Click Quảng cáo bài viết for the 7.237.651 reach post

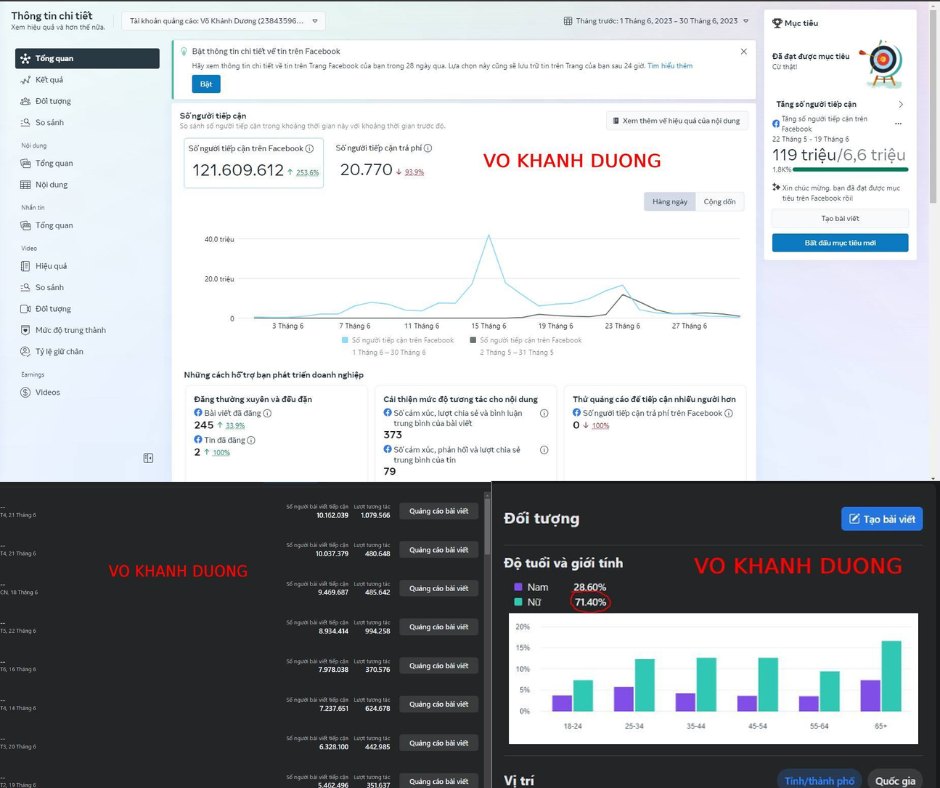coord(439,704)
